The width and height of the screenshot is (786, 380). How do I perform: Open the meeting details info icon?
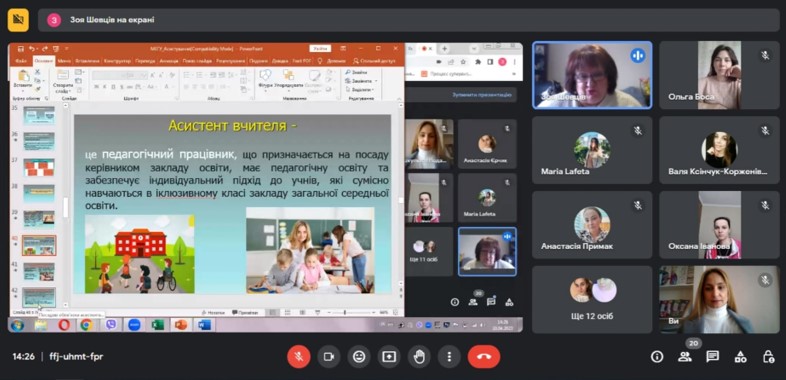(657, 357)
